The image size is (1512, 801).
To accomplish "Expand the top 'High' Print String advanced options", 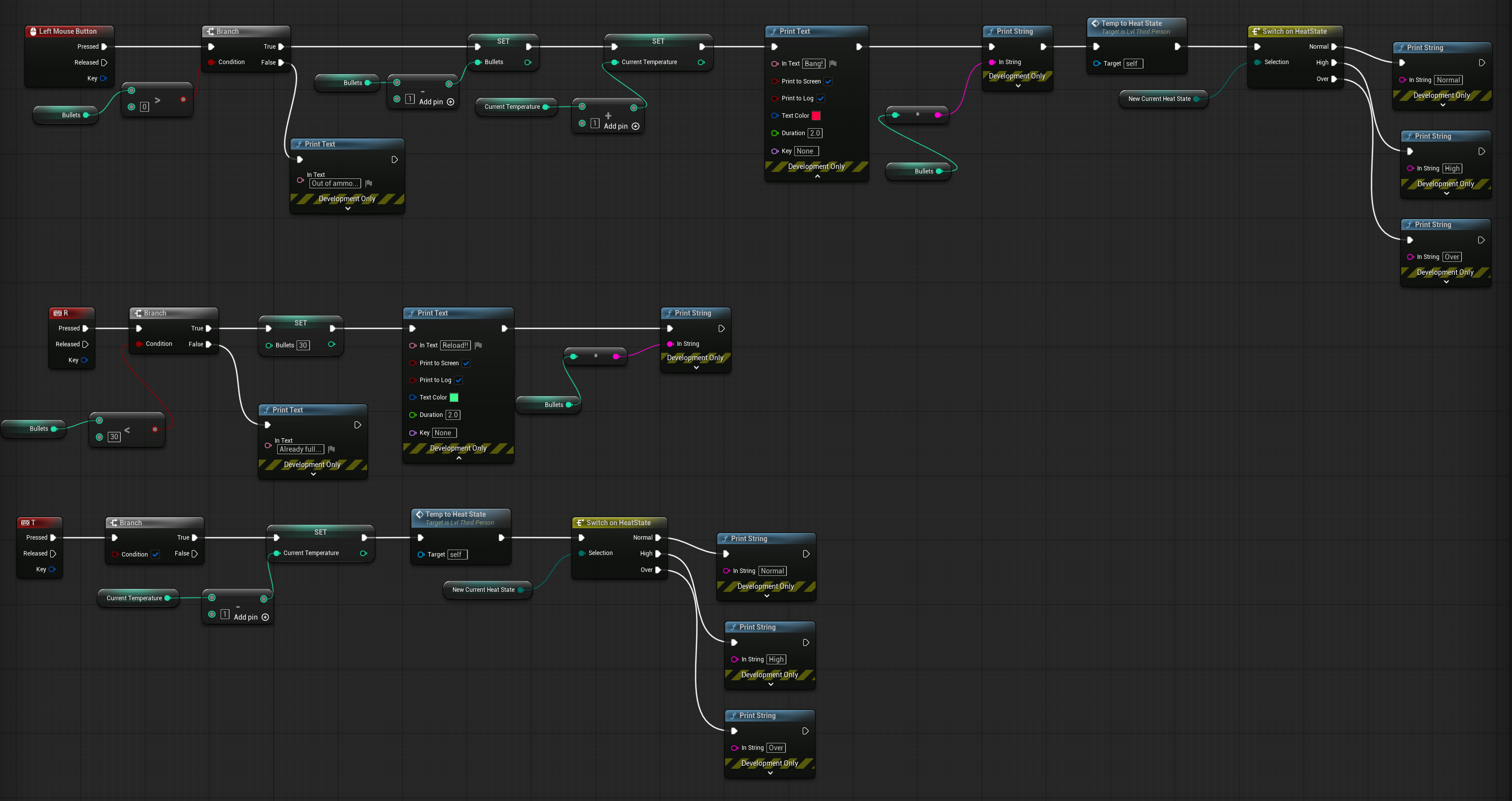I will pos(1446,193).
